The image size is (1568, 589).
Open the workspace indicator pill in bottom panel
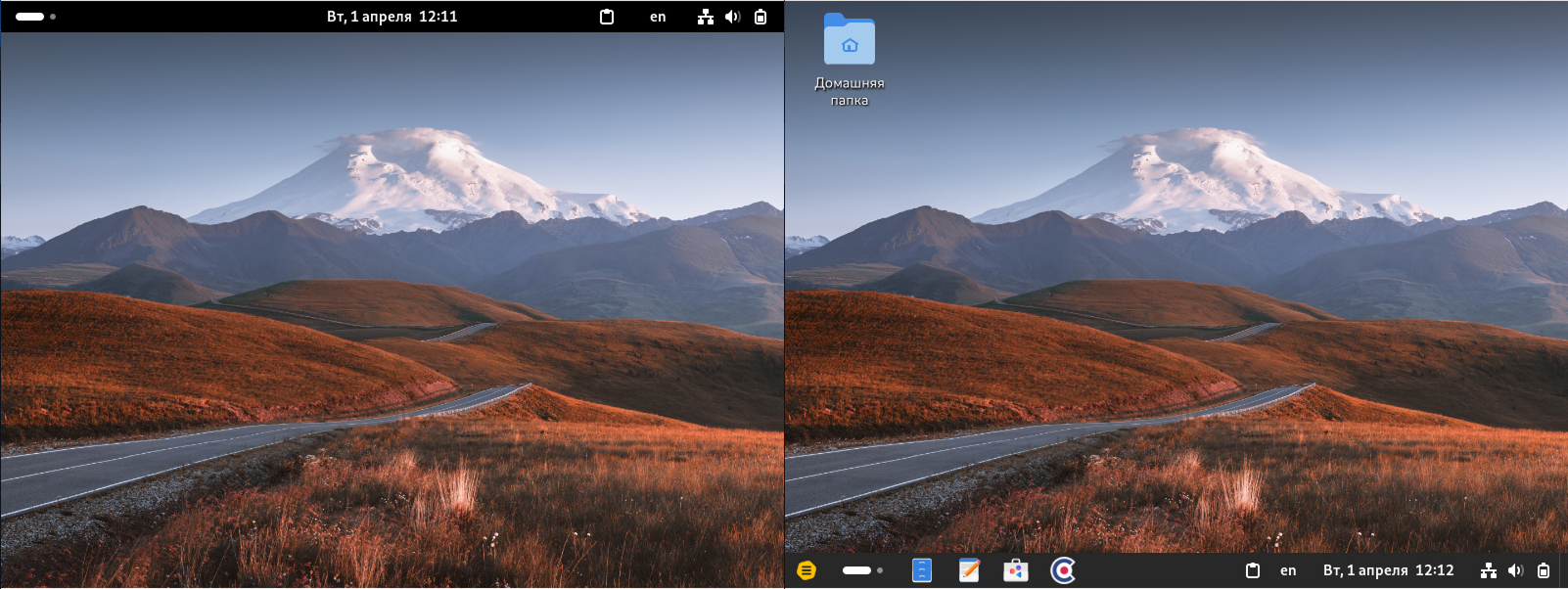[862, 570]
